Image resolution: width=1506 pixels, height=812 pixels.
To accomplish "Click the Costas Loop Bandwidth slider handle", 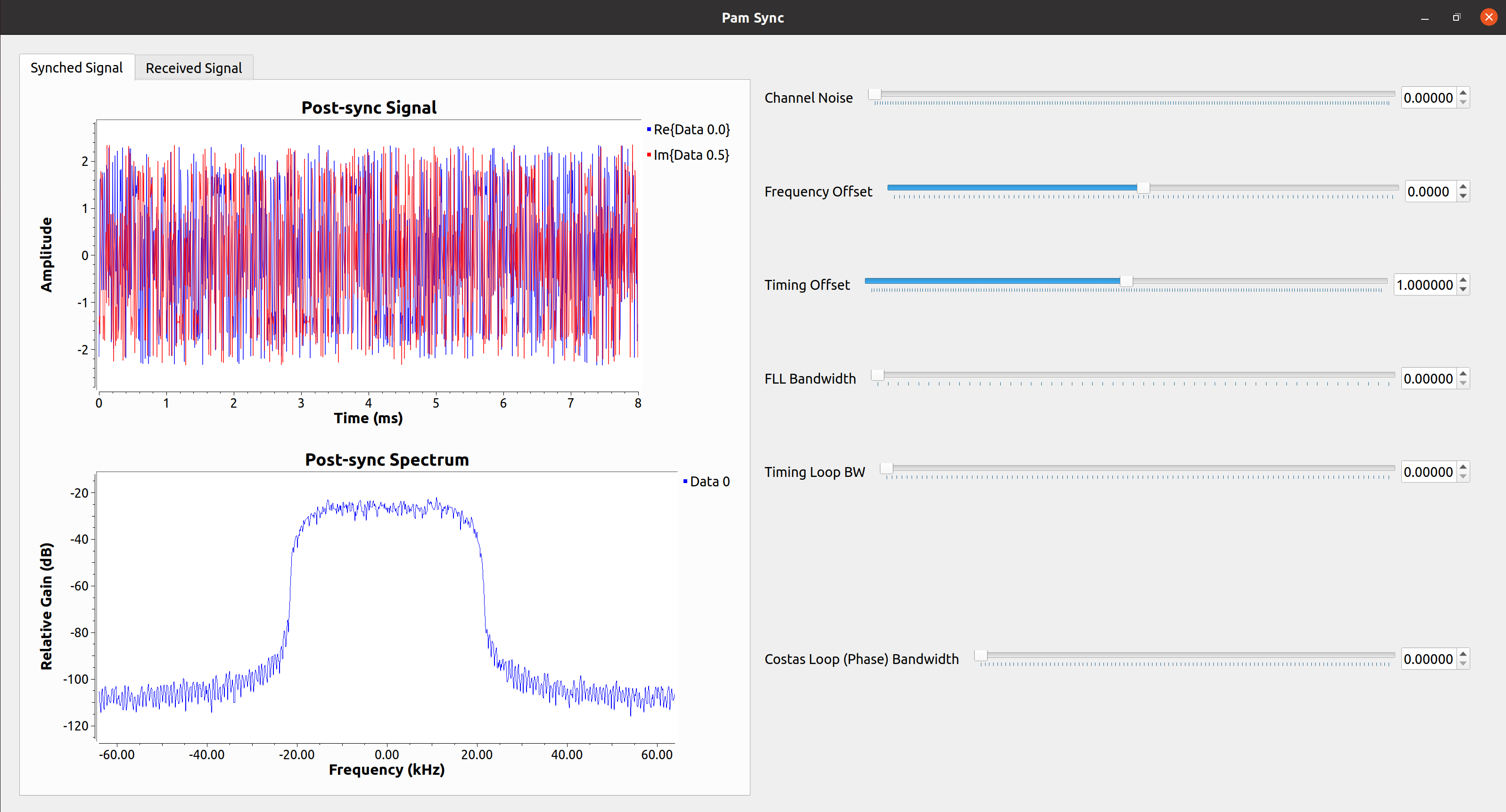I will pos(980,656).
